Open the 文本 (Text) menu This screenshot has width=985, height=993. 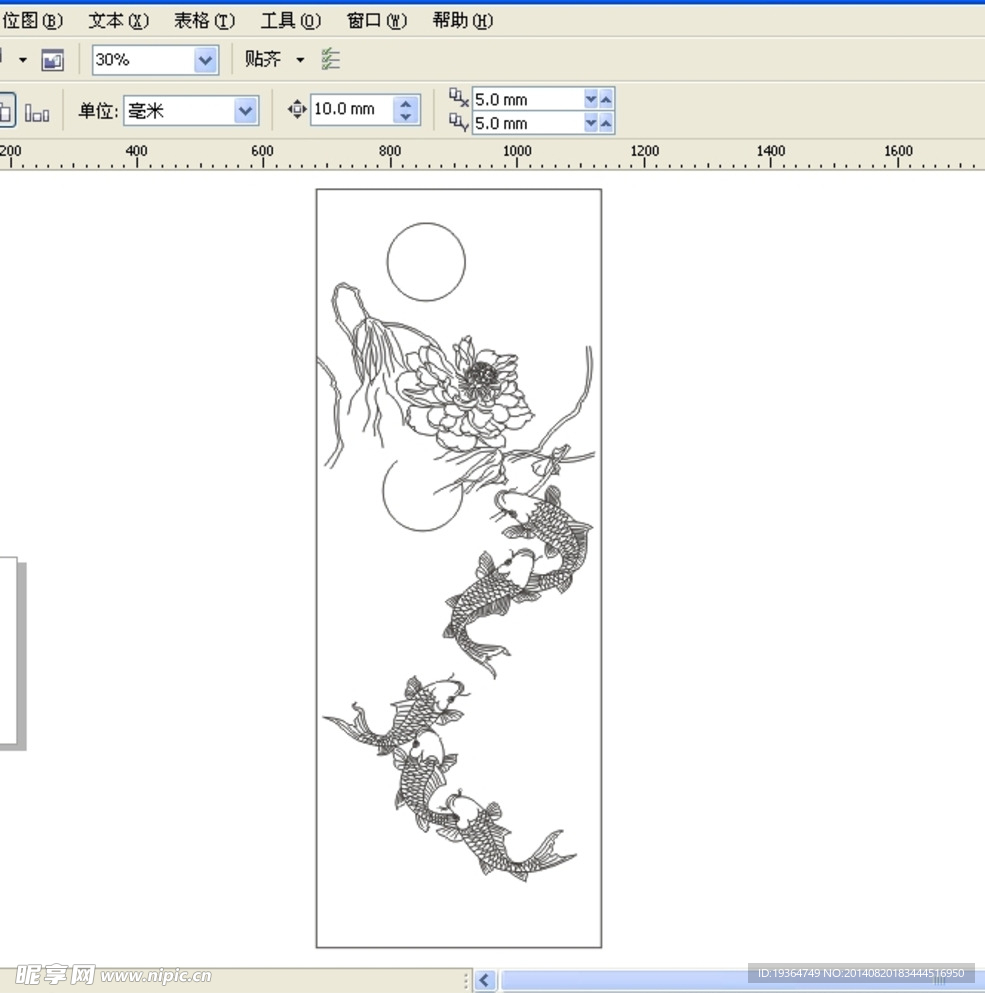pyautogui.click(x=118, y=20)
